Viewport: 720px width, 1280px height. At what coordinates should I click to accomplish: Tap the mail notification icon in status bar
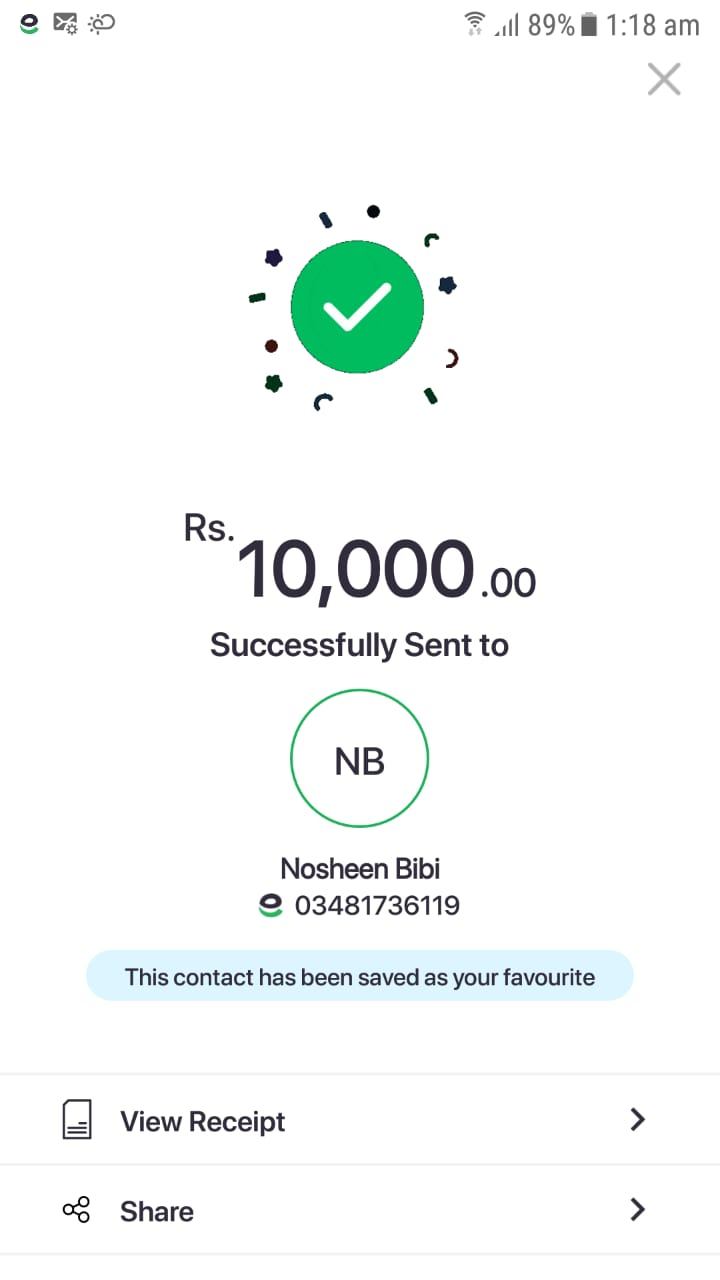65,23
